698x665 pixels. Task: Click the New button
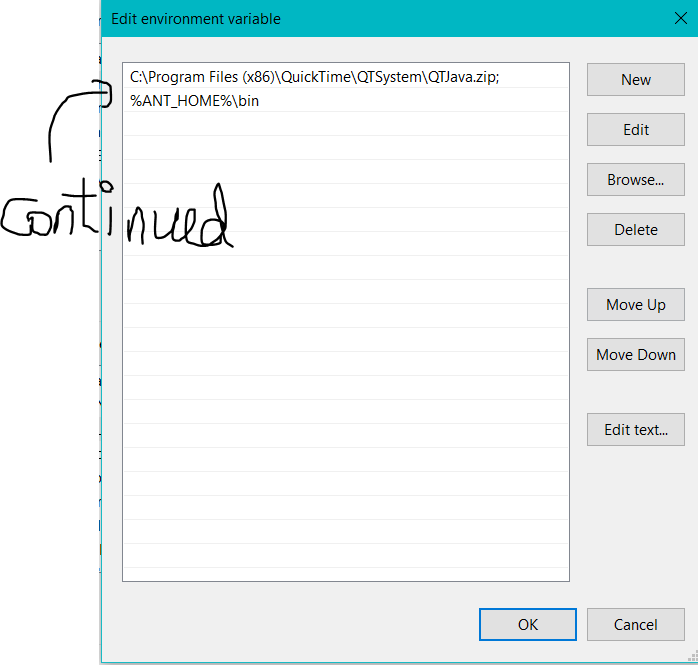(636, 80)
